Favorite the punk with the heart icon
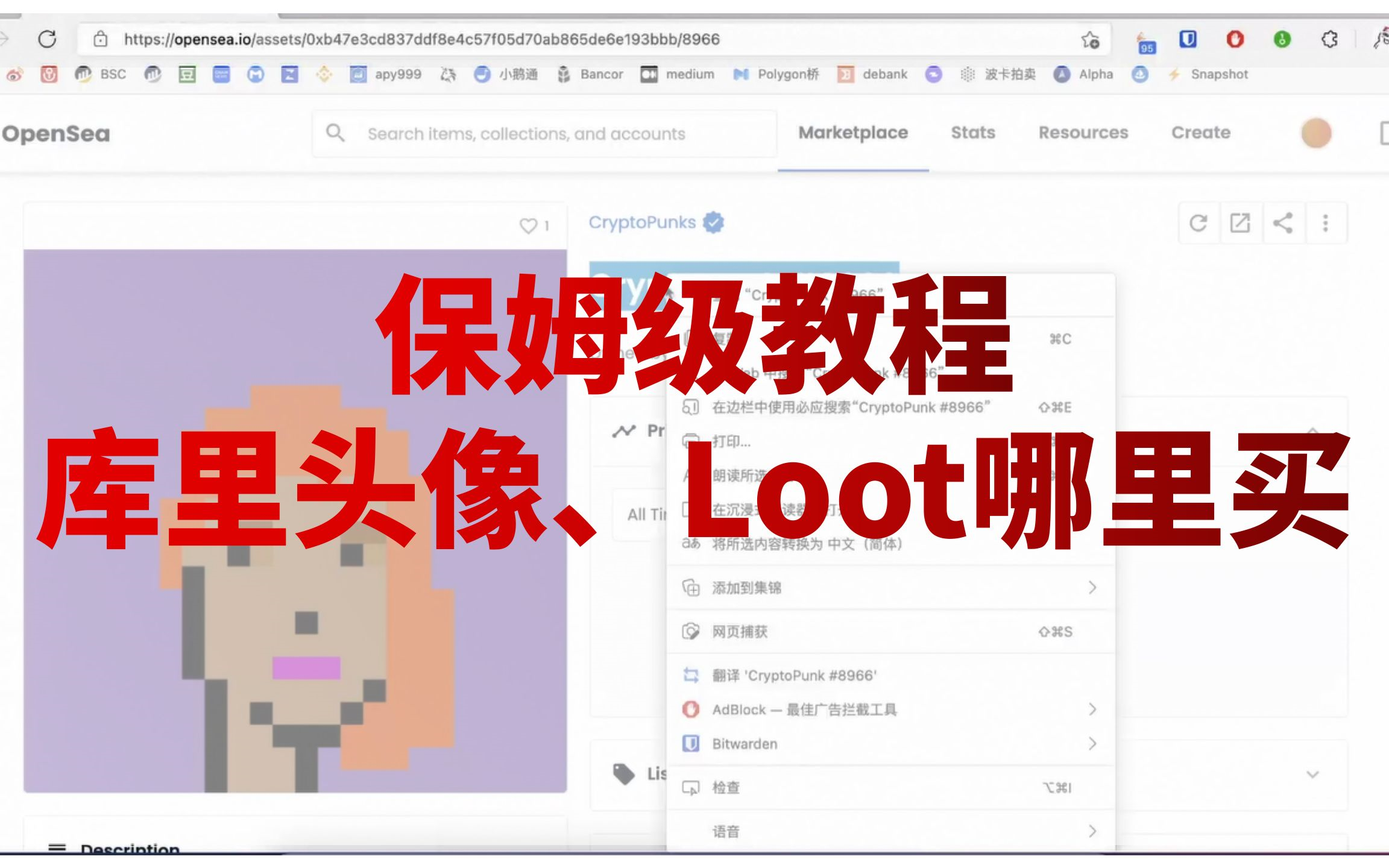 pos(528,225)
